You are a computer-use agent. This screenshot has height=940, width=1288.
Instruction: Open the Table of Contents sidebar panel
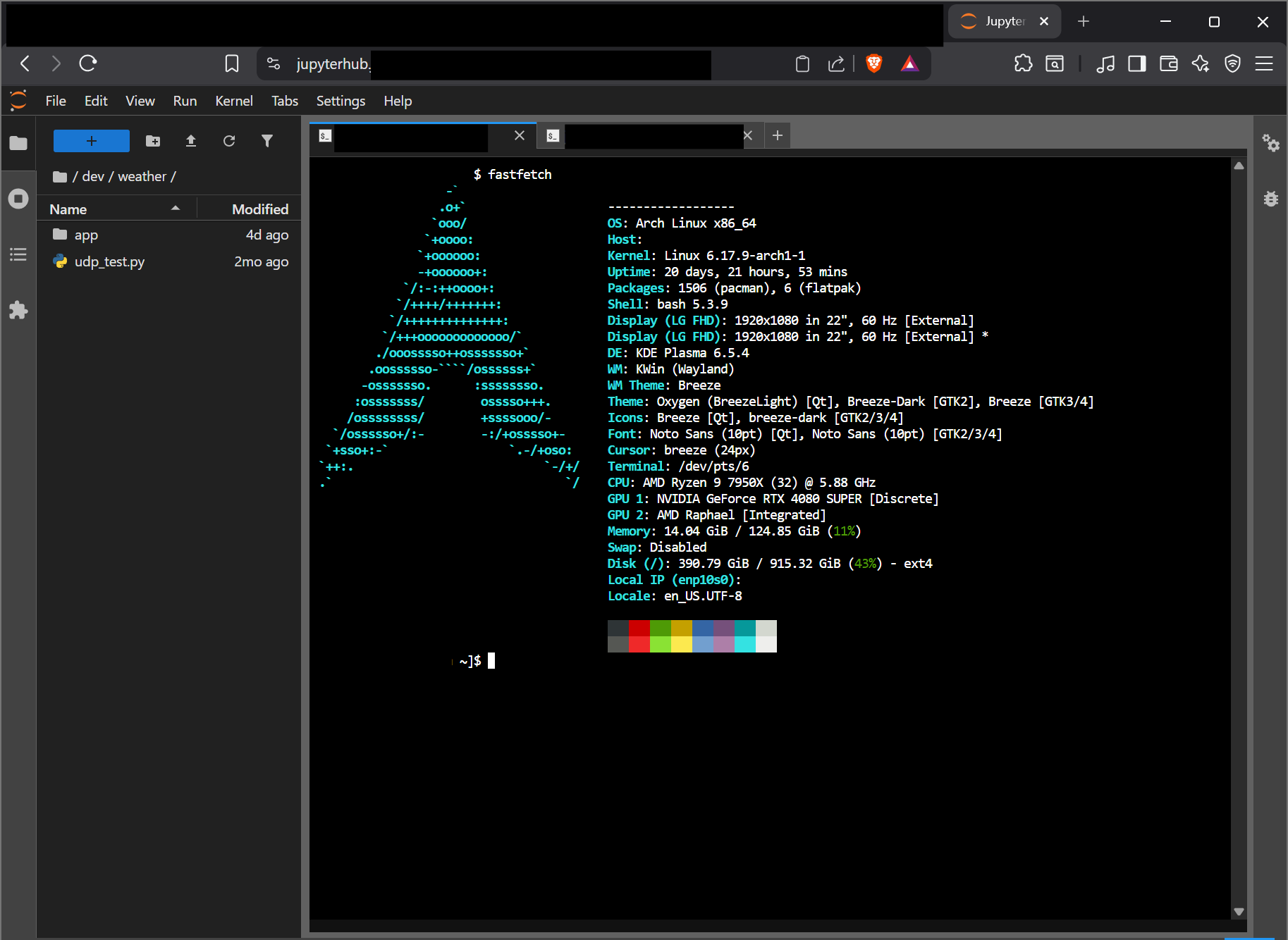tap(18, 254)
